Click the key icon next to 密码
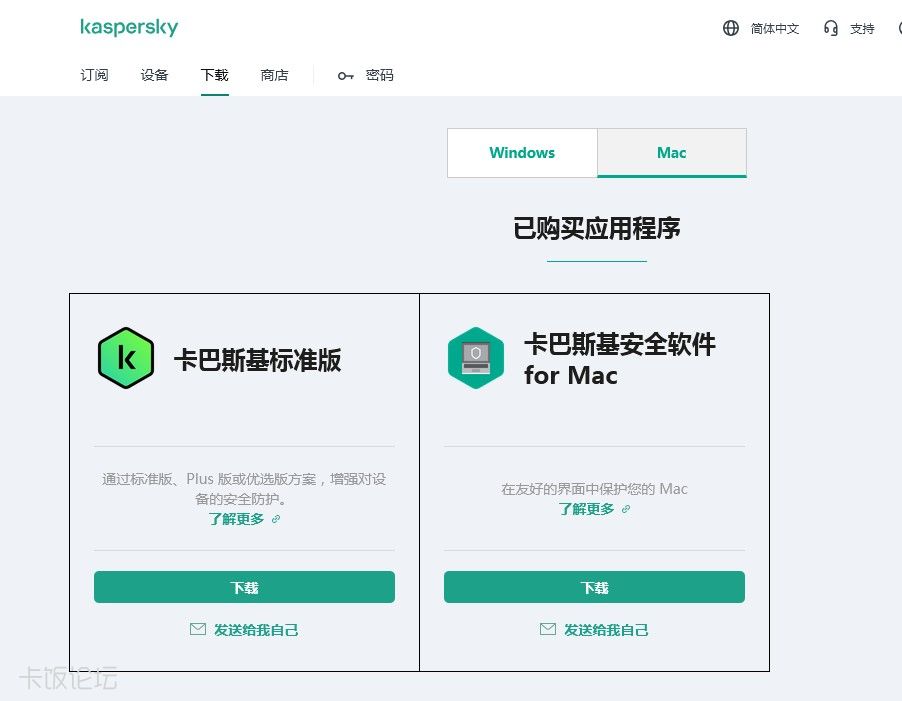Screen dimensions: 902x701 [x=346, y=76]
